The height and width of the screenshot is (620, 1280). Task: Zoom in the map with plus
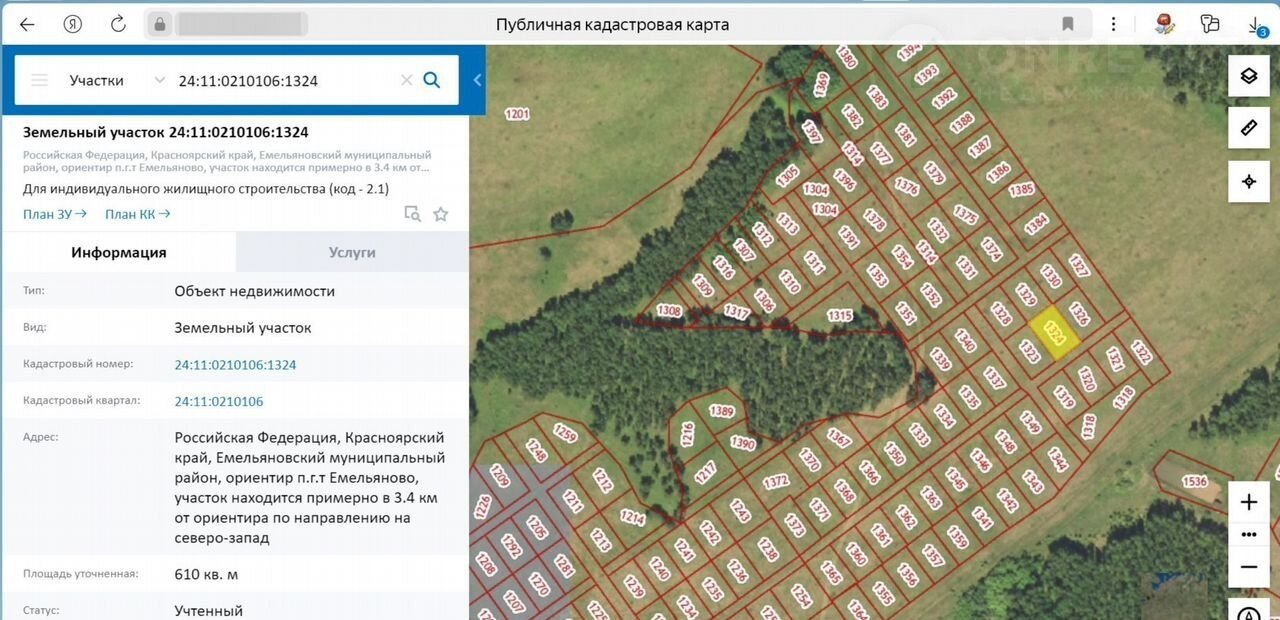[x=1248, y=502]
